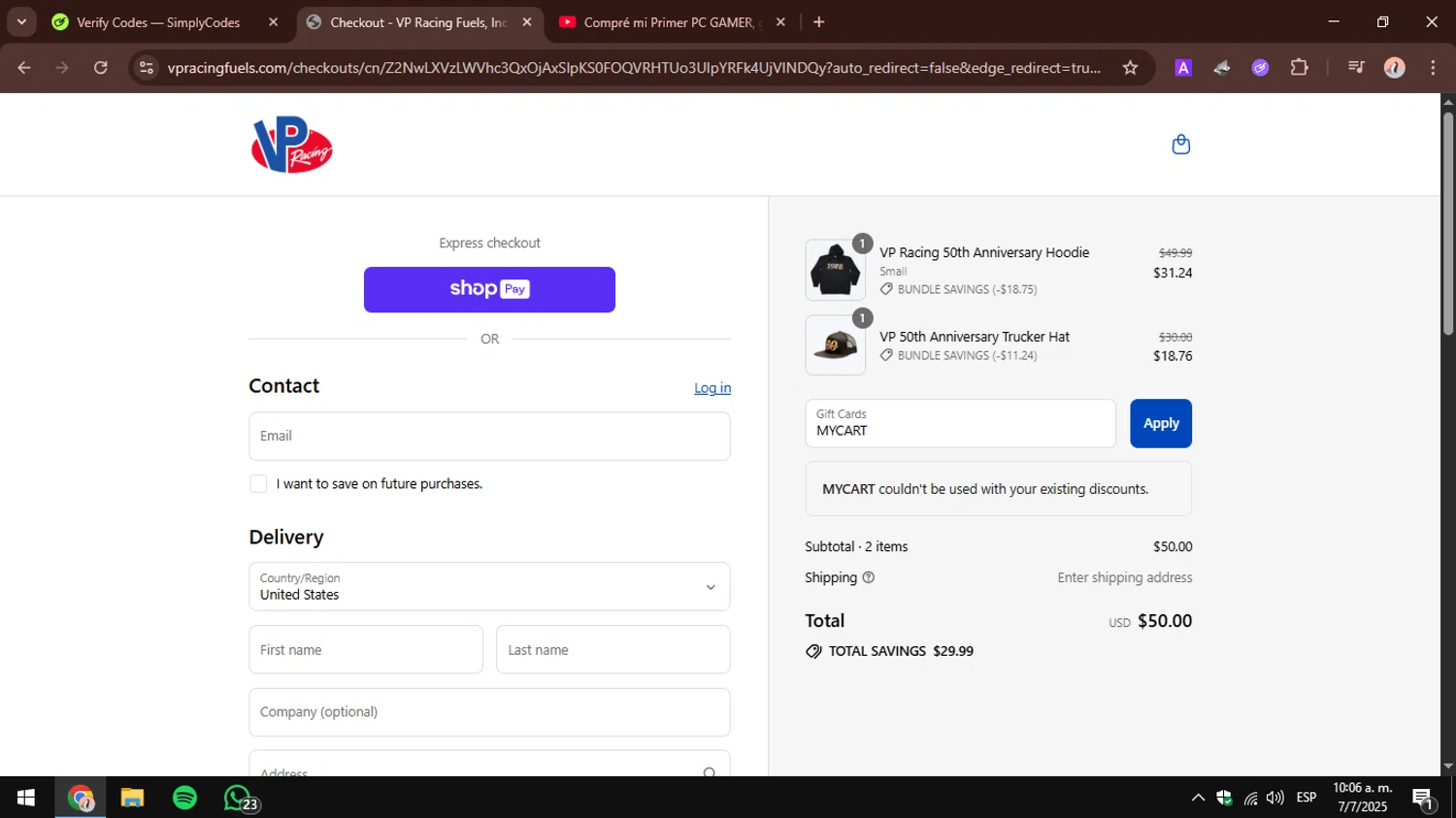Click the Log in link

[x=712, y=388]
